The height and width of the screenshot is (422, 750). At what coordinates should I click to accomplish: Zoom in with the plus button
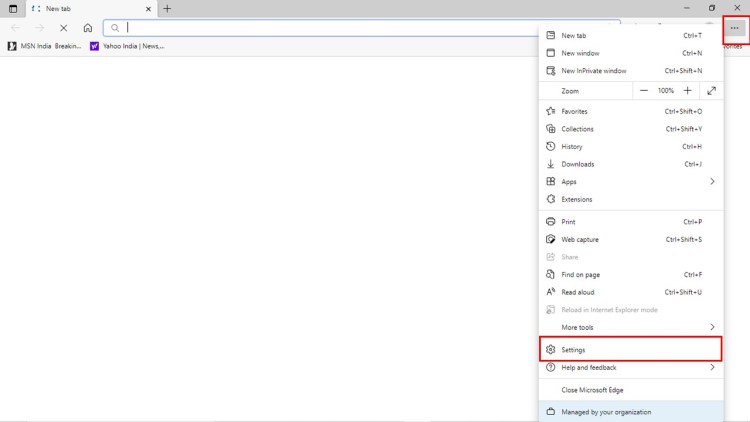[x=687, y=91]
